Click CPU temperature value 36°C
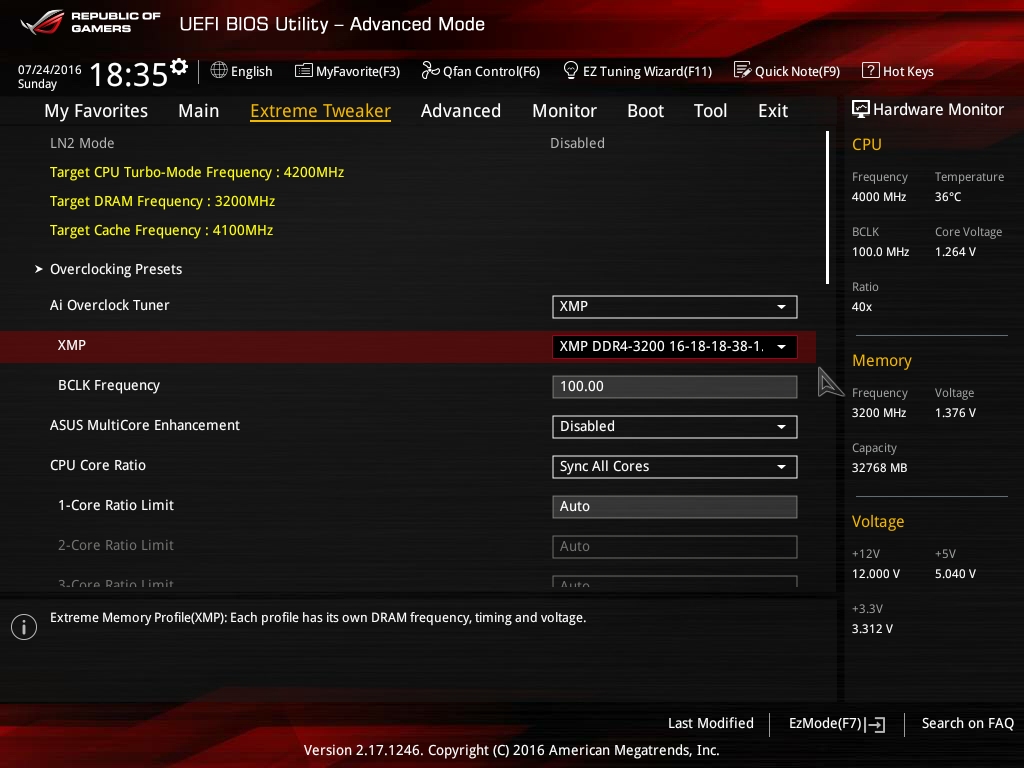Image resolution: width=1024 pixels, height=768 pixels. point(948,197)
